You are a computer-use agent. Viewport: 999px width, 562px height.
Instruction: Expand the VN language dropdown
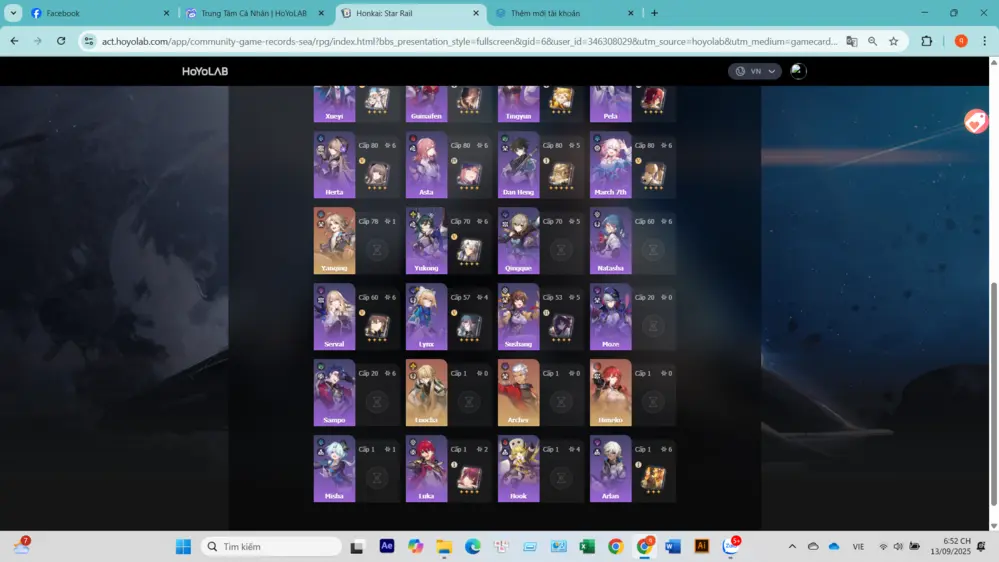[754, 71]
